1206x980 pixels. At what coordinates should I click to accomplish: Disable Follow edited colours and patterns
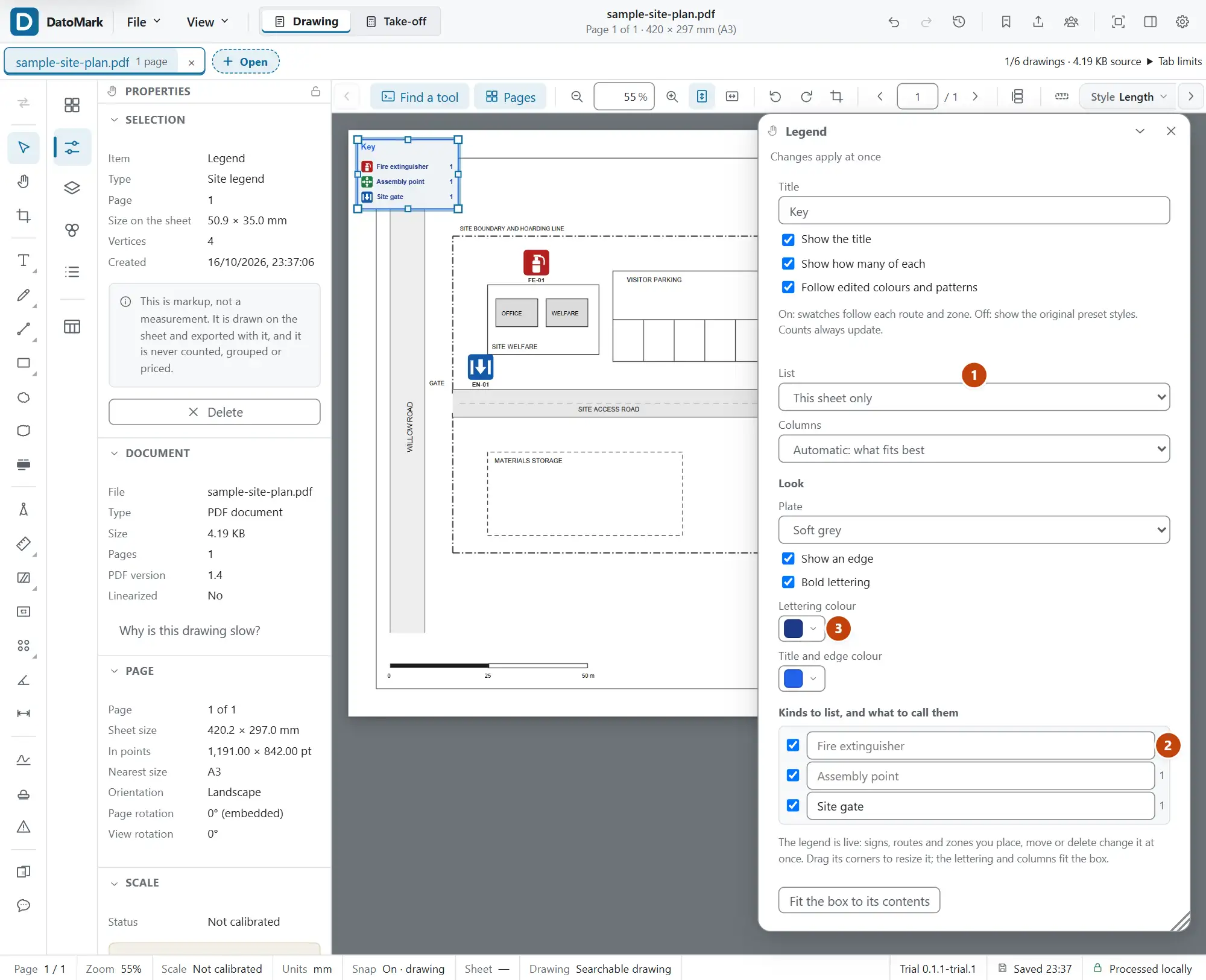tap(788, 287)
